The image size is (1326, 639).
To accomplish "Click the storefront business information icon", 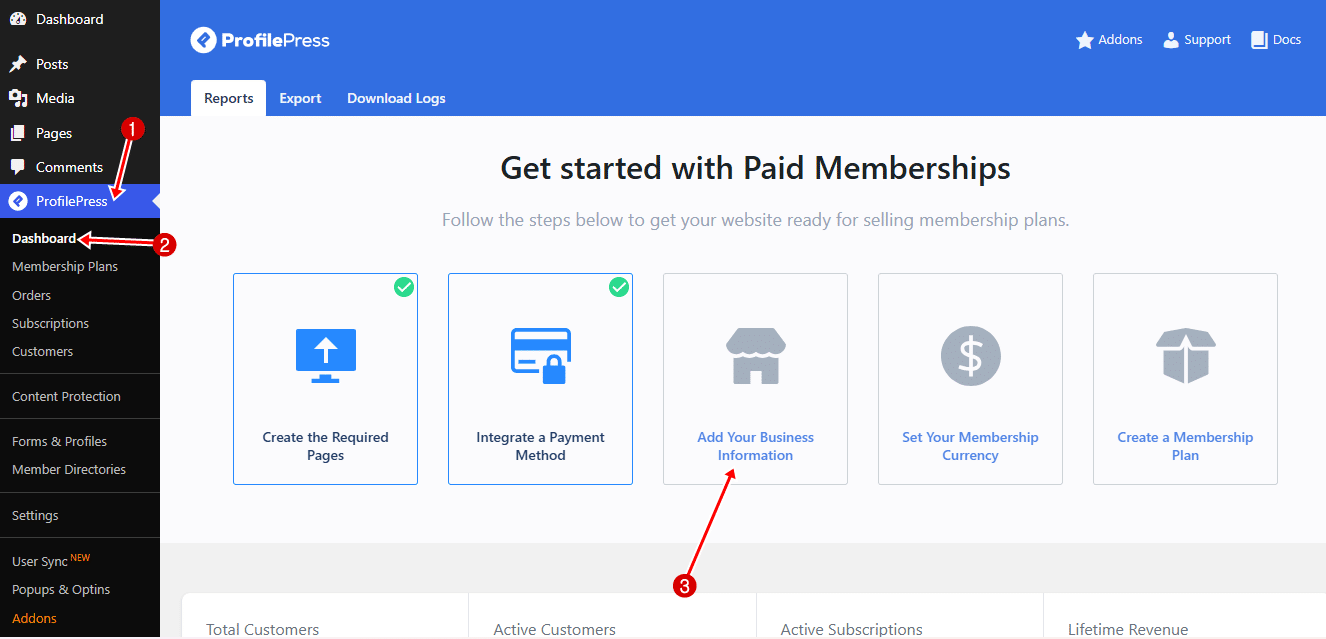I will pyautogui.click(x=755, y=355).
